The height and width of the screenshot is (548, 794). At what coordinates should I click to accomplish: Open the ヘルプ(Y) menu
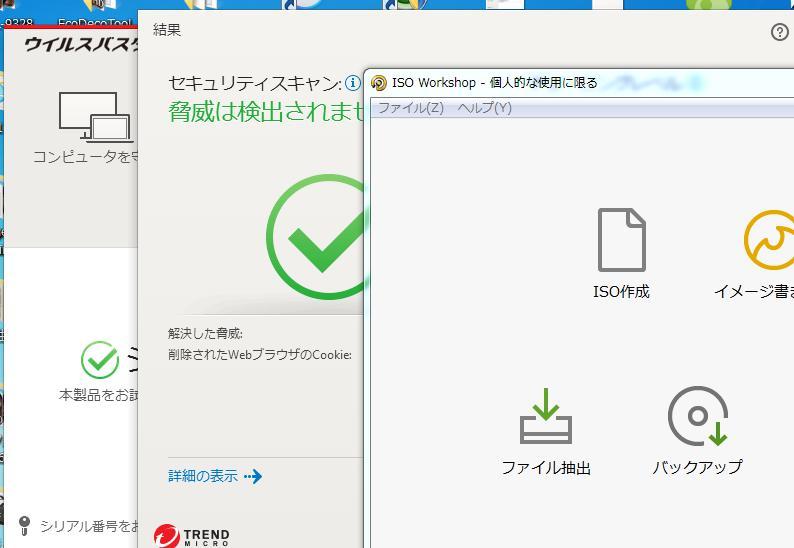(484, 108)
